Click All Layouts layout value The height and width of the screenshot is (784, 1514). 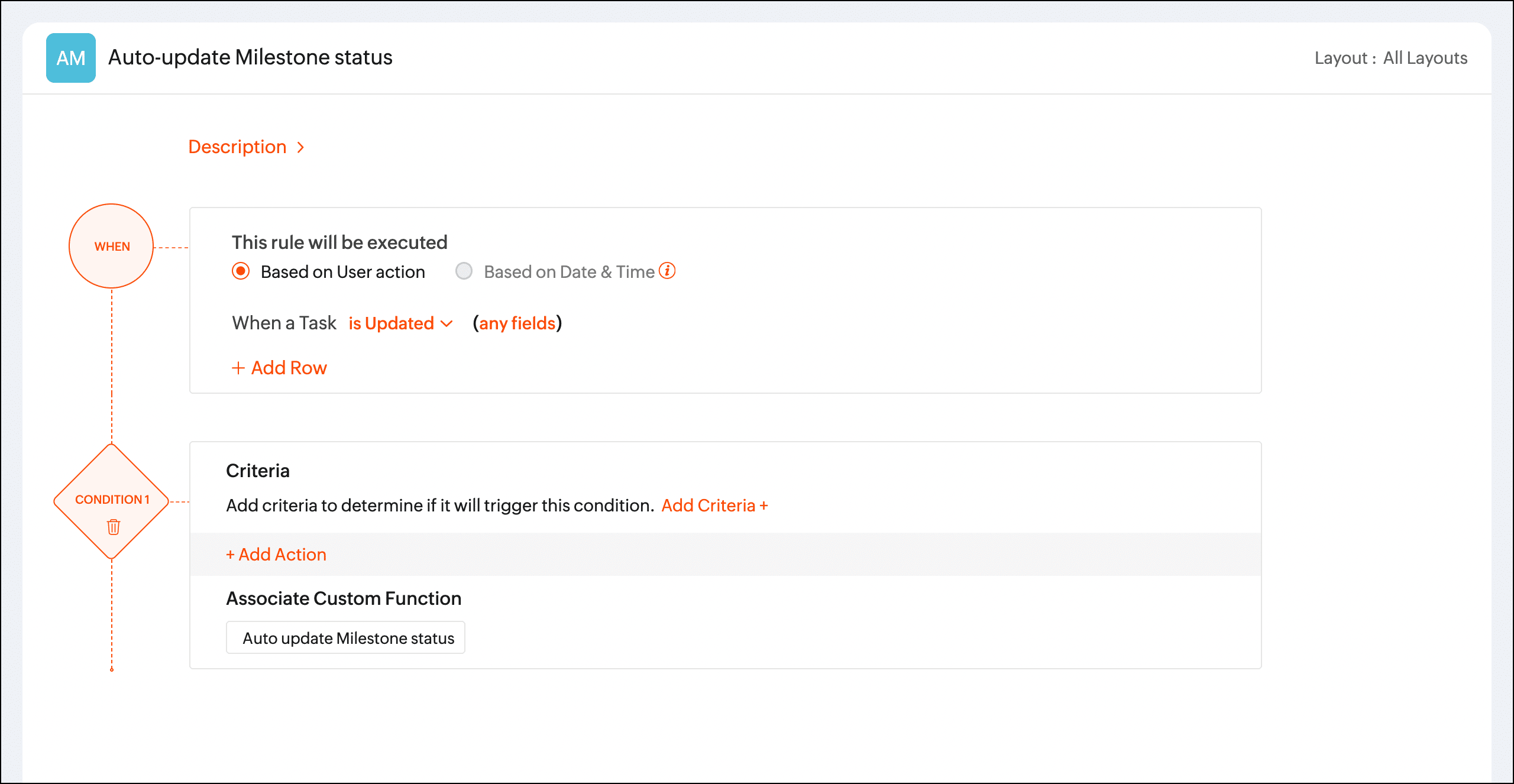pos(1425,58)
